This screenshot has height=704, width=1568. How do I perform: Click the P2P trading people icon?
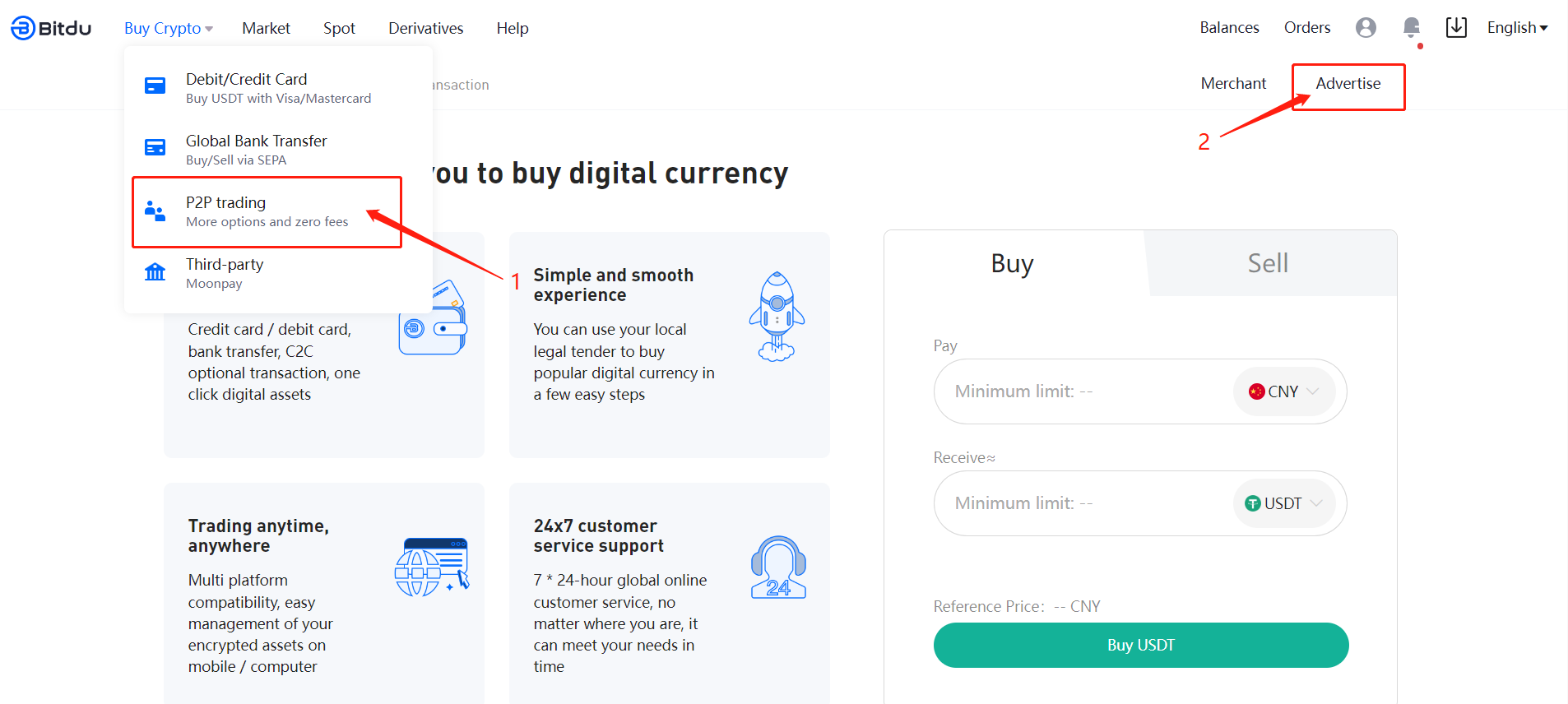(x=155, y=211)
